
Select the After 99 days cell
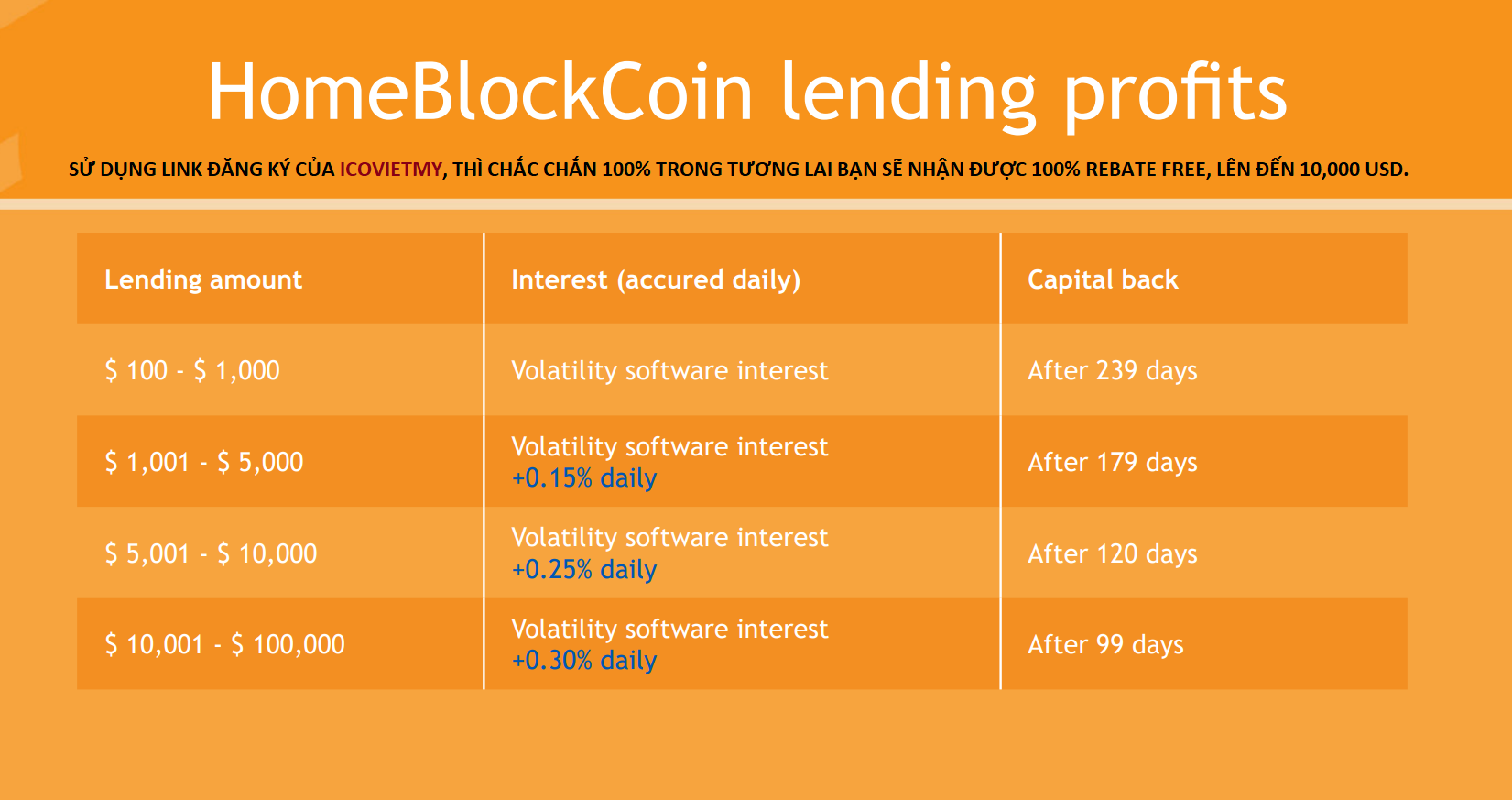click(x=1105, y=644)
